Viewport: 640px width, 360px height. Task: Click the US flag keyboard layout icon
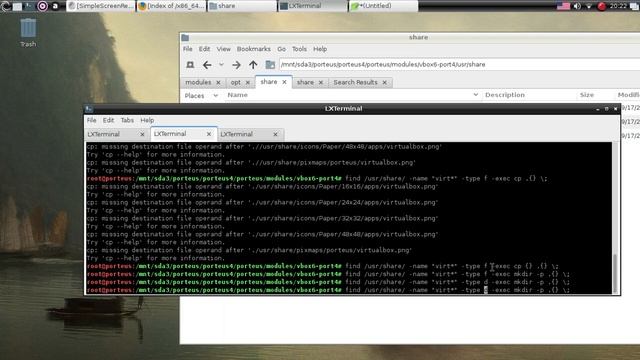[563, 6]
